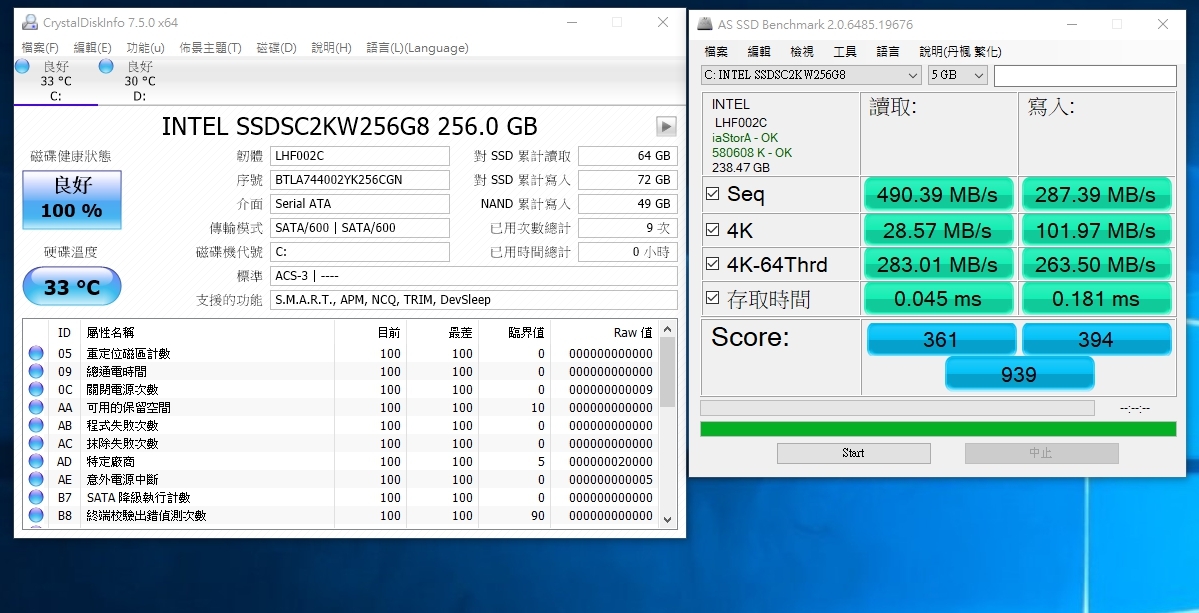
Task: Open 語言 menu in AS SSD Benchmark
Action: 888,52
